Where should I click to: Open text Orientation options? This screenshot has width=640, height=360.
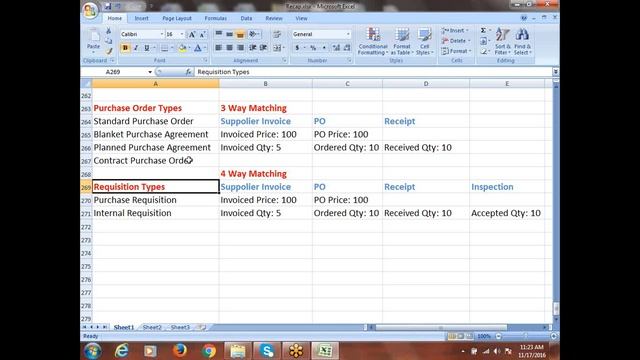253,34
